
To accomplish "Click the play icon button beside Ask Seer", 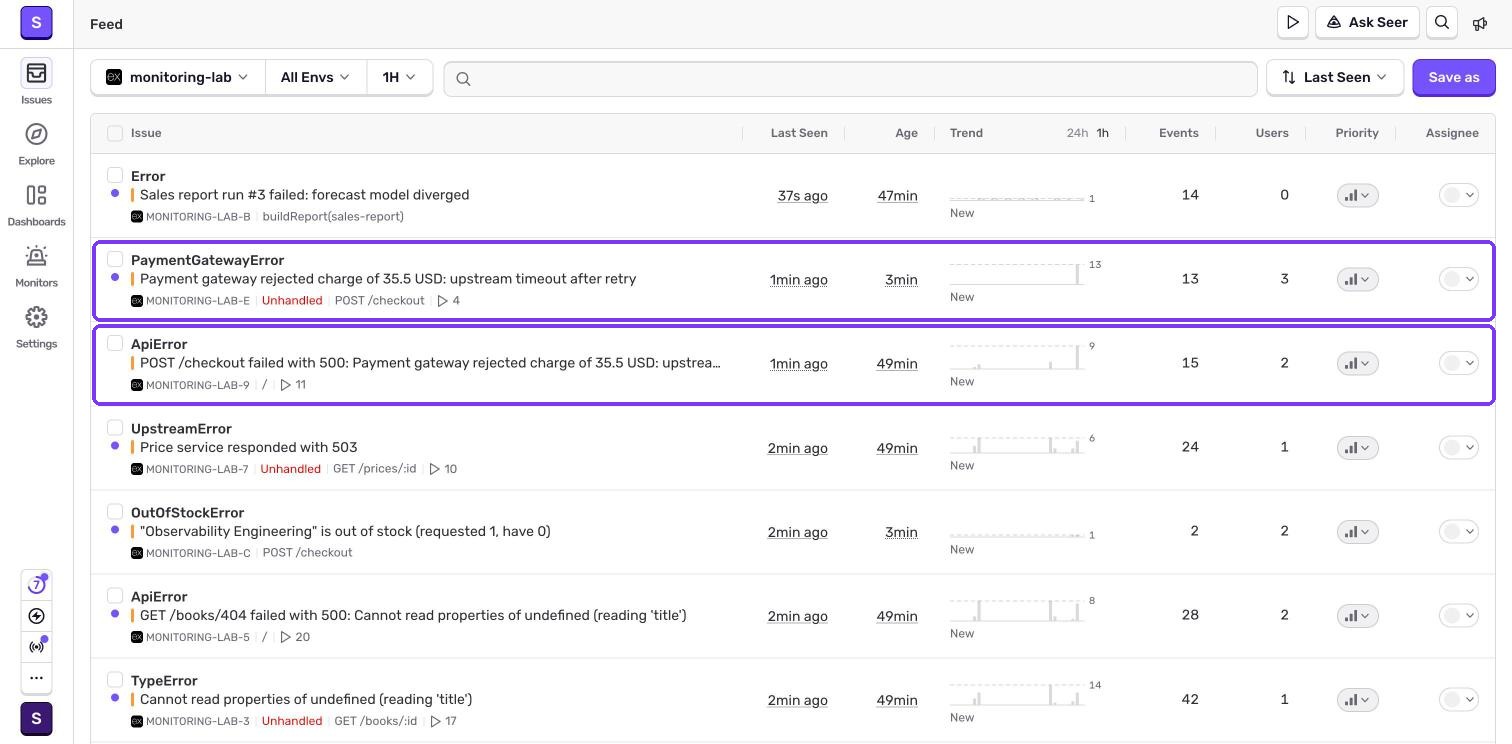I will tap(1293, 22).
